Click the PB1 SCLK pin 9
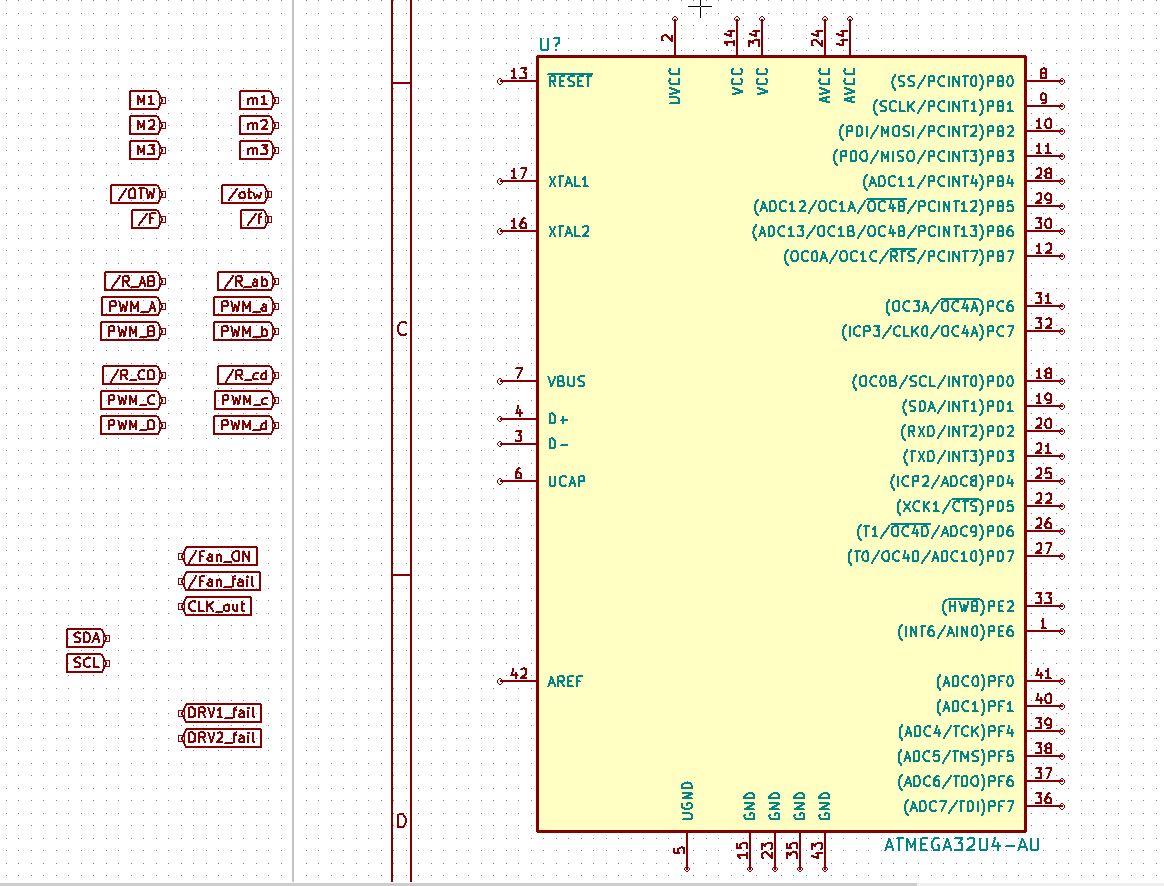The width and height of the screenshot is (1164, 886). coord(1045,106)
